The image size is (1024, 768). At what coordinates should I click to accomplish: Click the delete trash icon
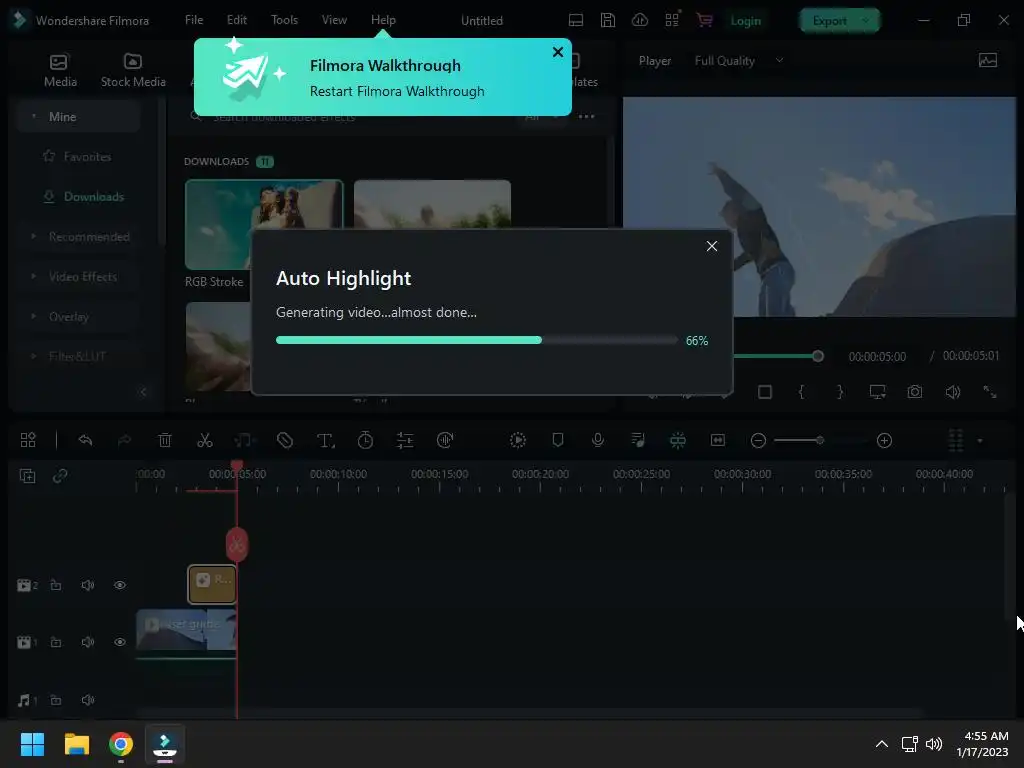point(165,440)
